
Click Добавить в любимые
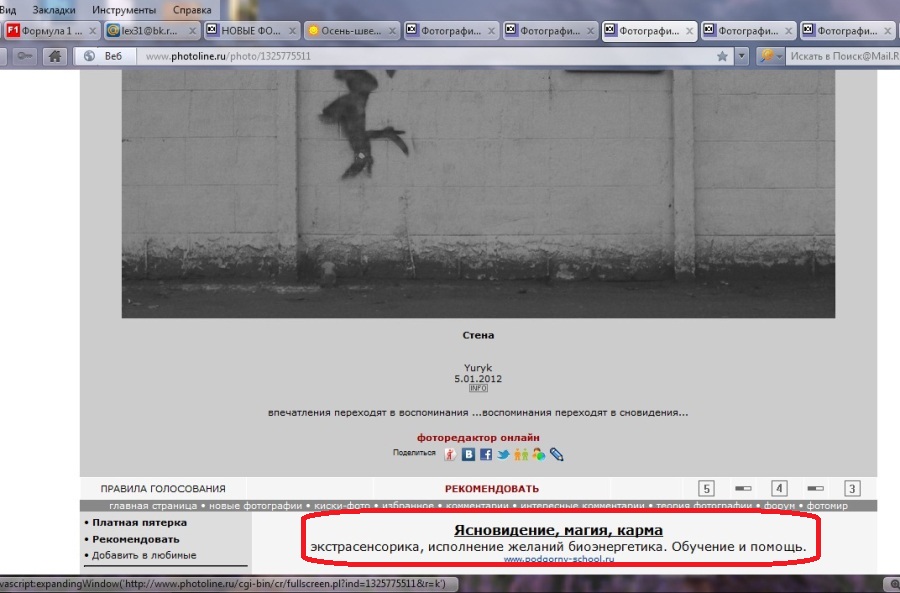pyautogui.click(x=144, y=555)
